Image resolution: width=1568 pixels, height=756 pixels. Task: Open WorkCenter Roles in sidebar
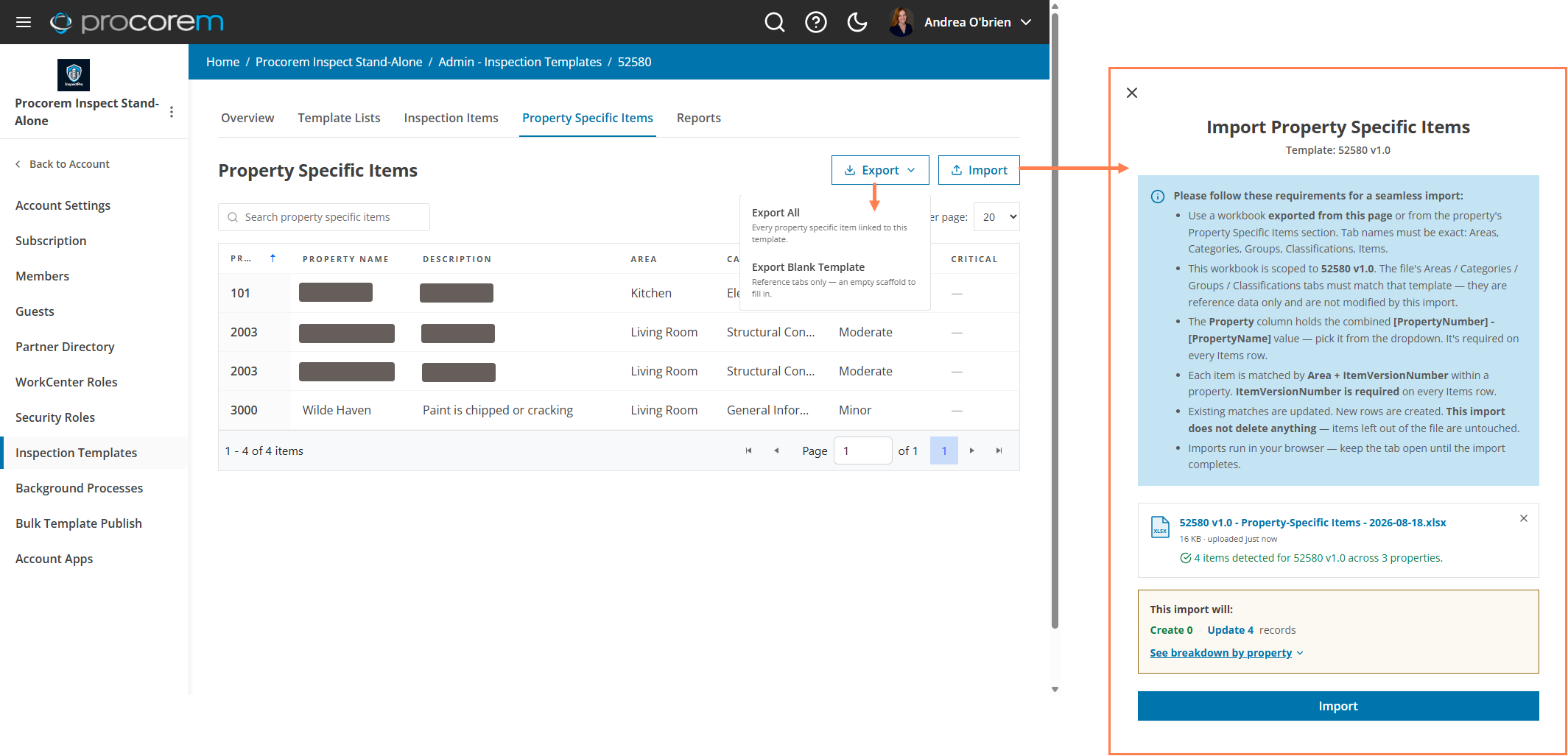(x=67, y=382)
